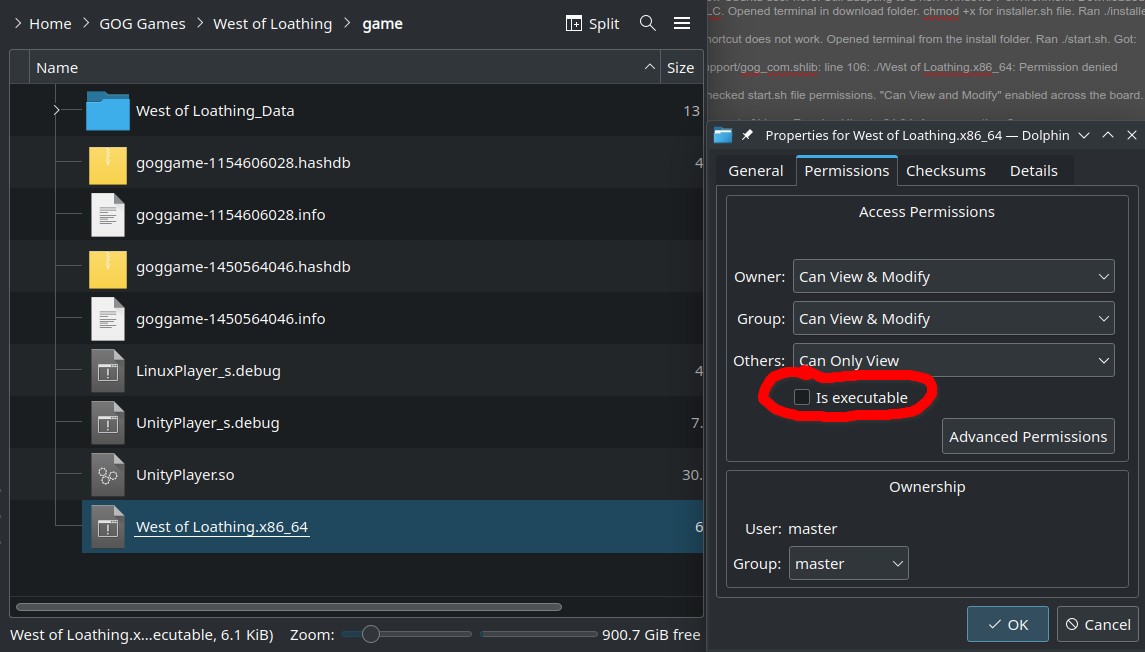Switch to the Permissions tab
The height and width of the screenshot is (652, 1145).
coord(847,171)
